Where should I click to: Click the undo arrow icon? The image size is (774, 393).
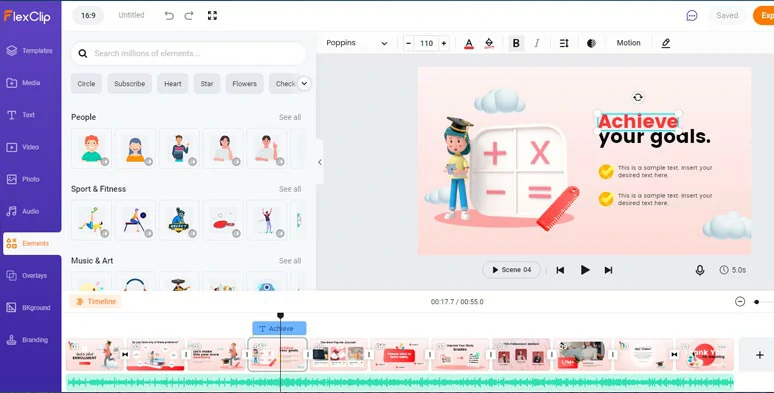point(169,15)
